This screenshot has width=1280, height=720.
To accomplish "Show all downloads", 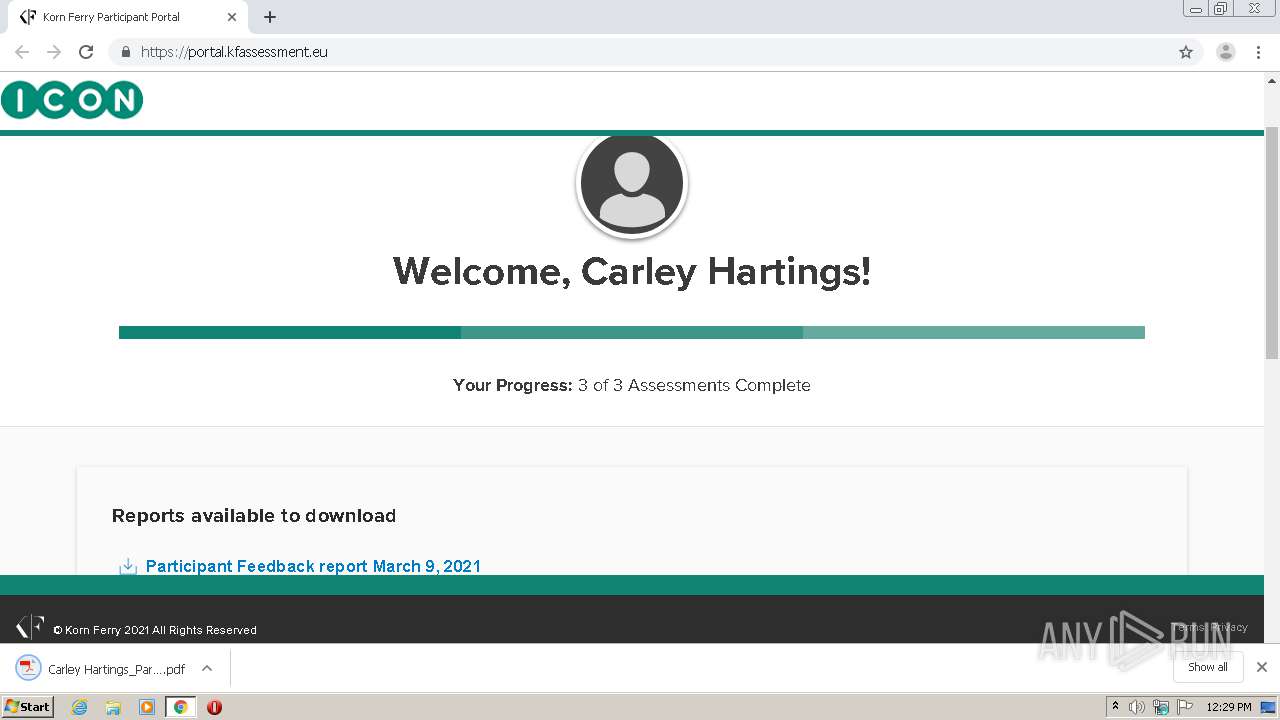I will pos(1208,667).
